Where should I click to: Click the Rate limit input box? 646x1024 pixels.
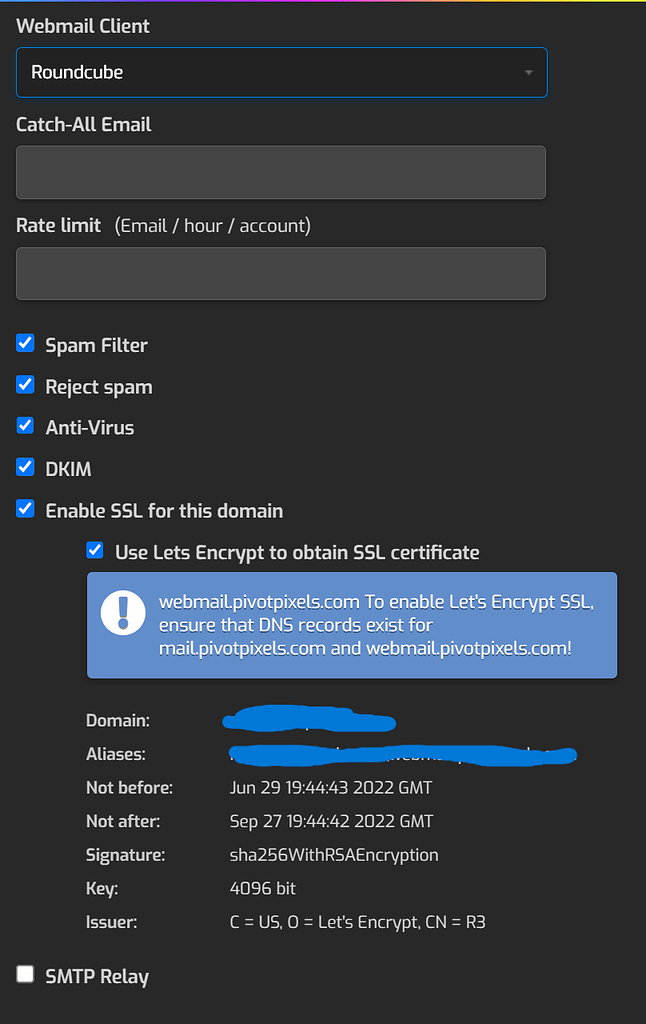coord(280,273)
